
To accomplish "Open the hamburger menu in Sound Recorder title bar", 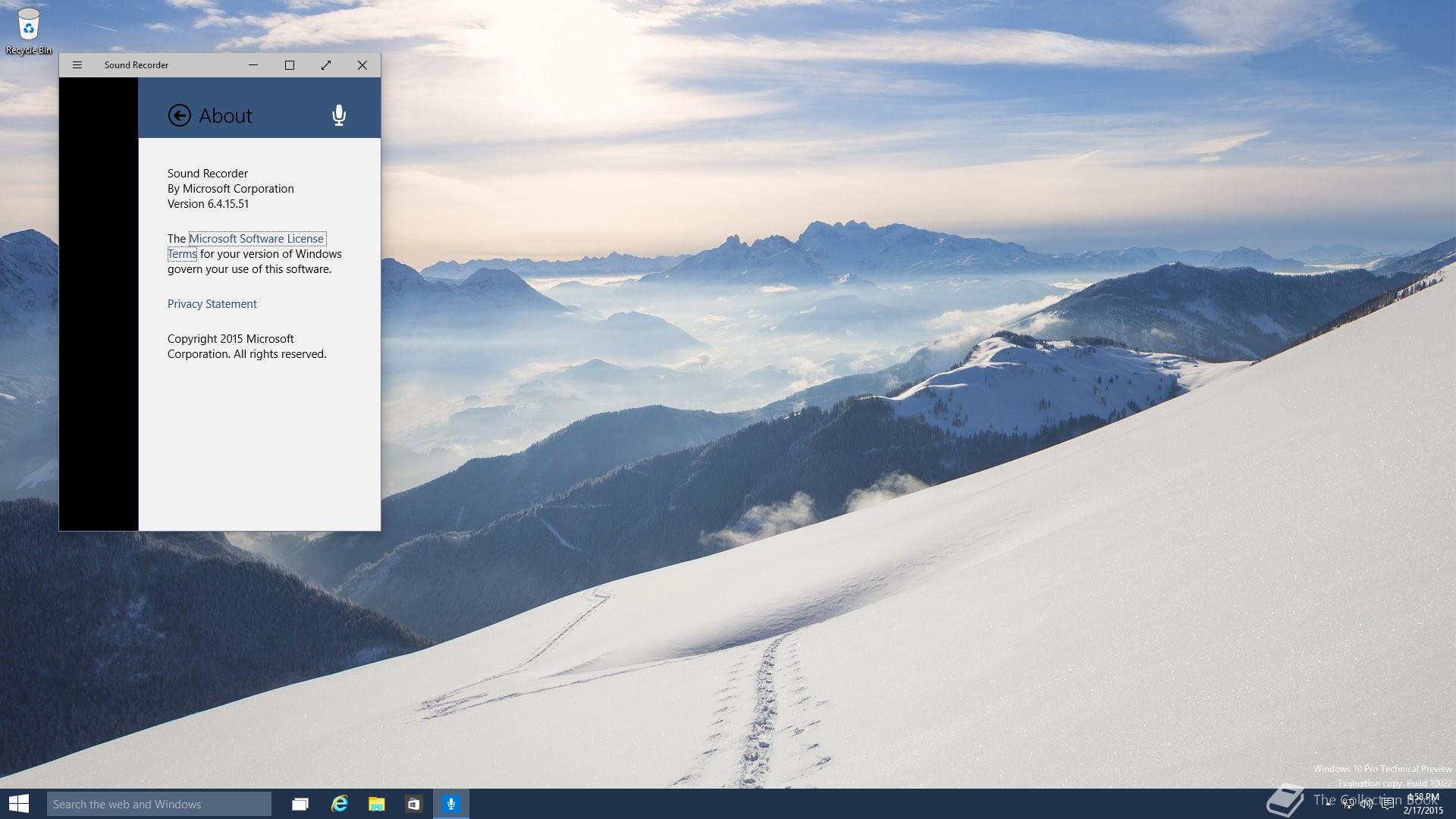I will [77, 65].
